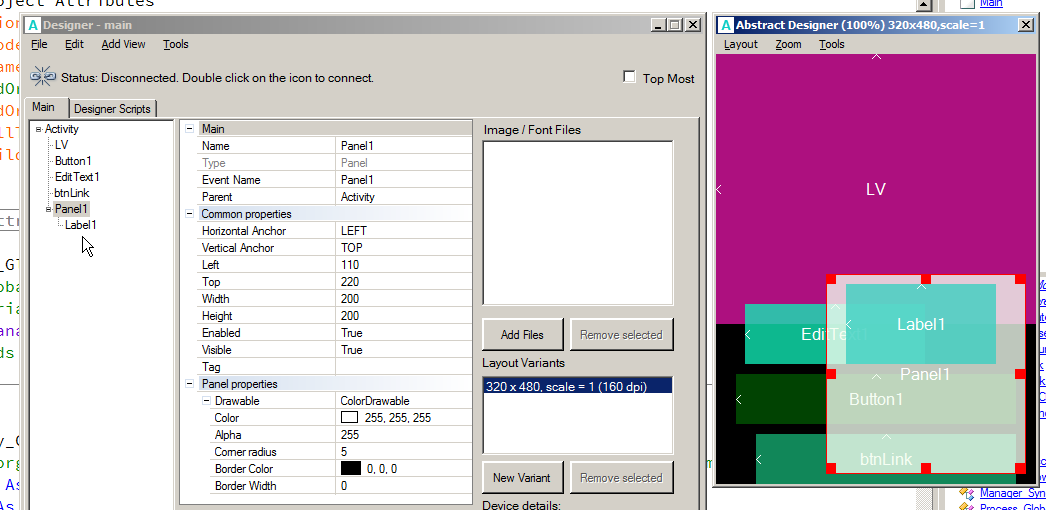Click the Add Files button

[x=522, y=335]
